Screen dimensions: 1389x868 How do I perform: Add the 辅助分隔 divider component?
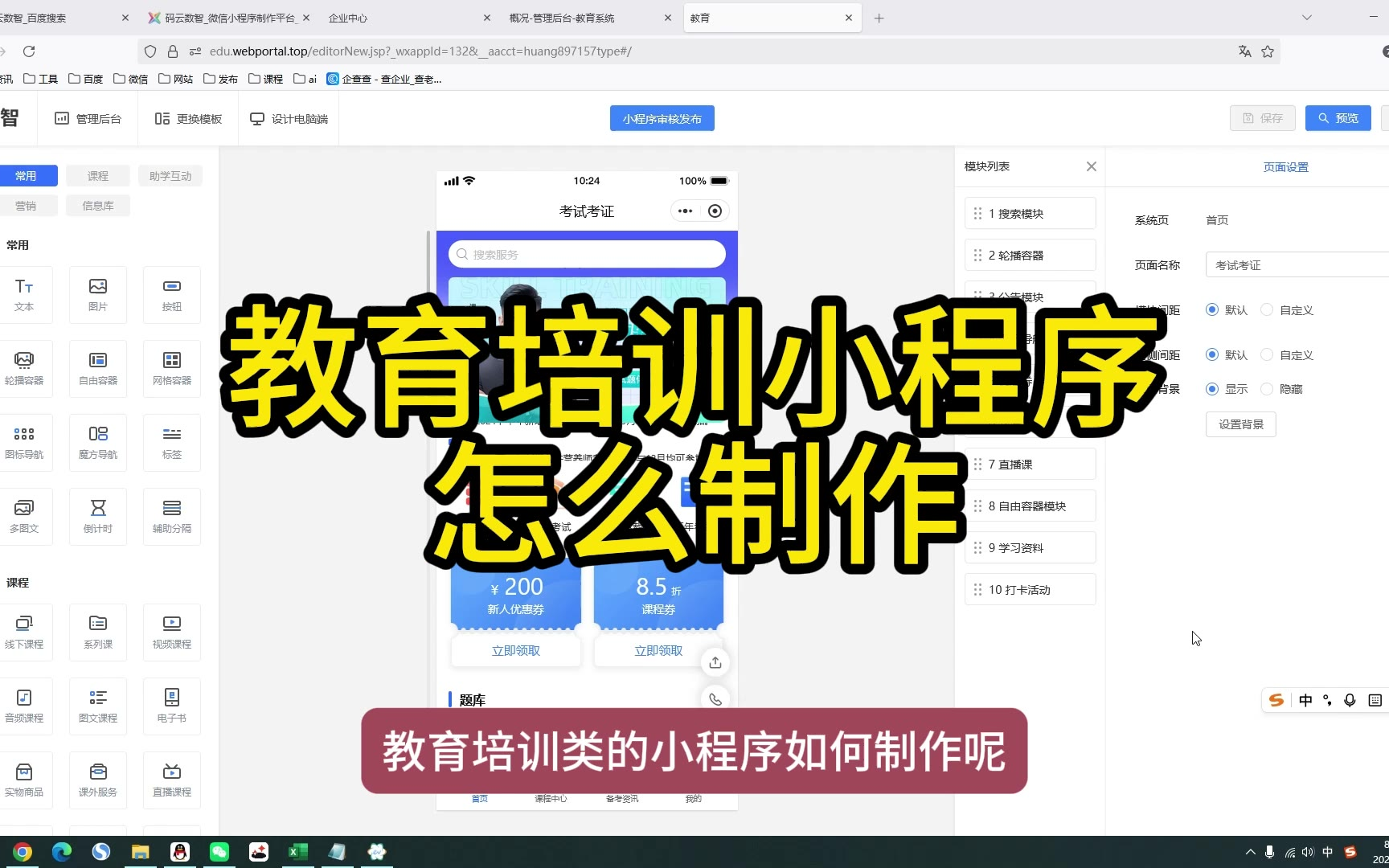point(172,517)
